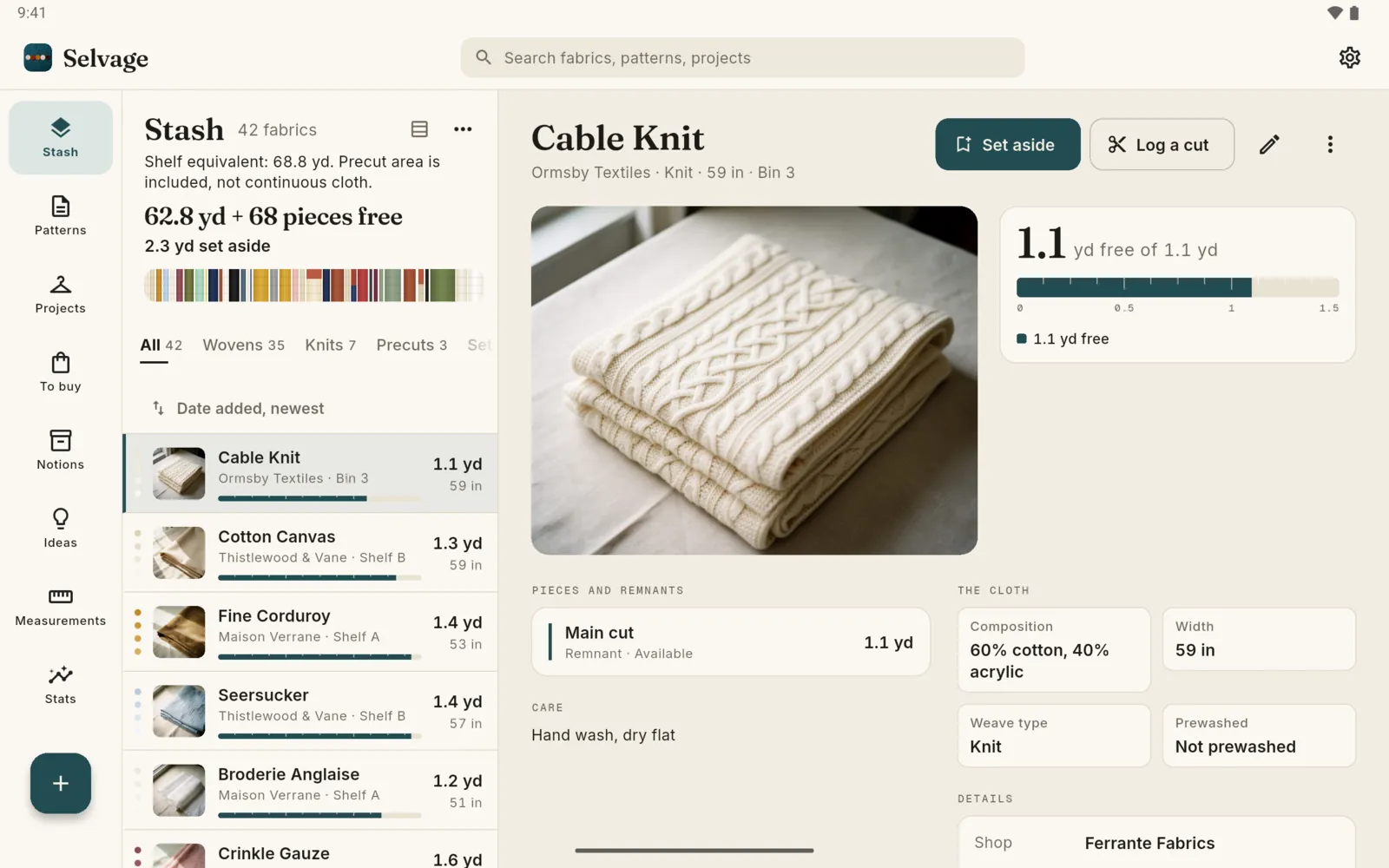
Task: Click the stash color swatch strip
Action: click(313, 285)
